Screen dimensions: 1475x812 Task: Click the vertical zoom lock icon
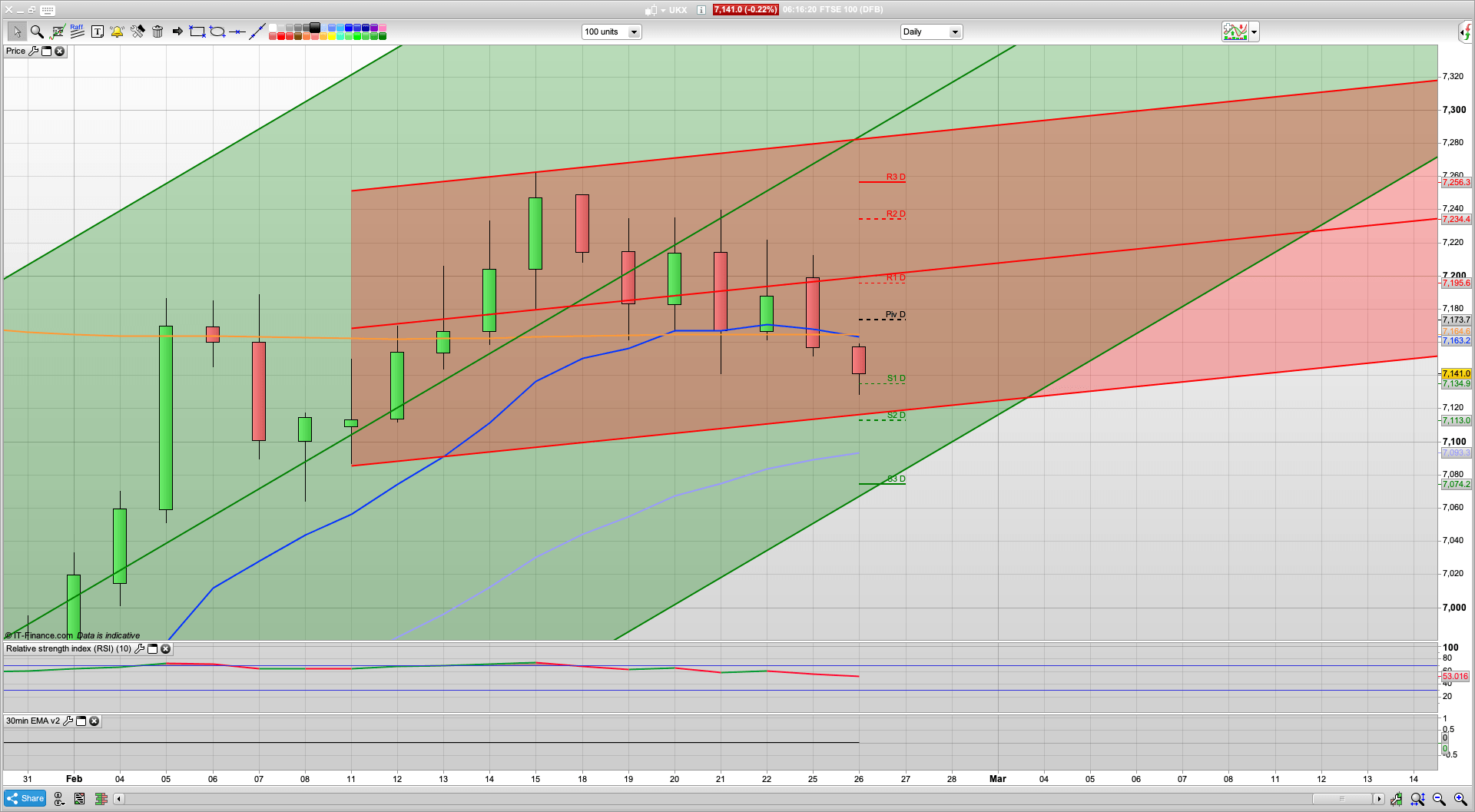pyautogui.click(x=1396, y=799)
